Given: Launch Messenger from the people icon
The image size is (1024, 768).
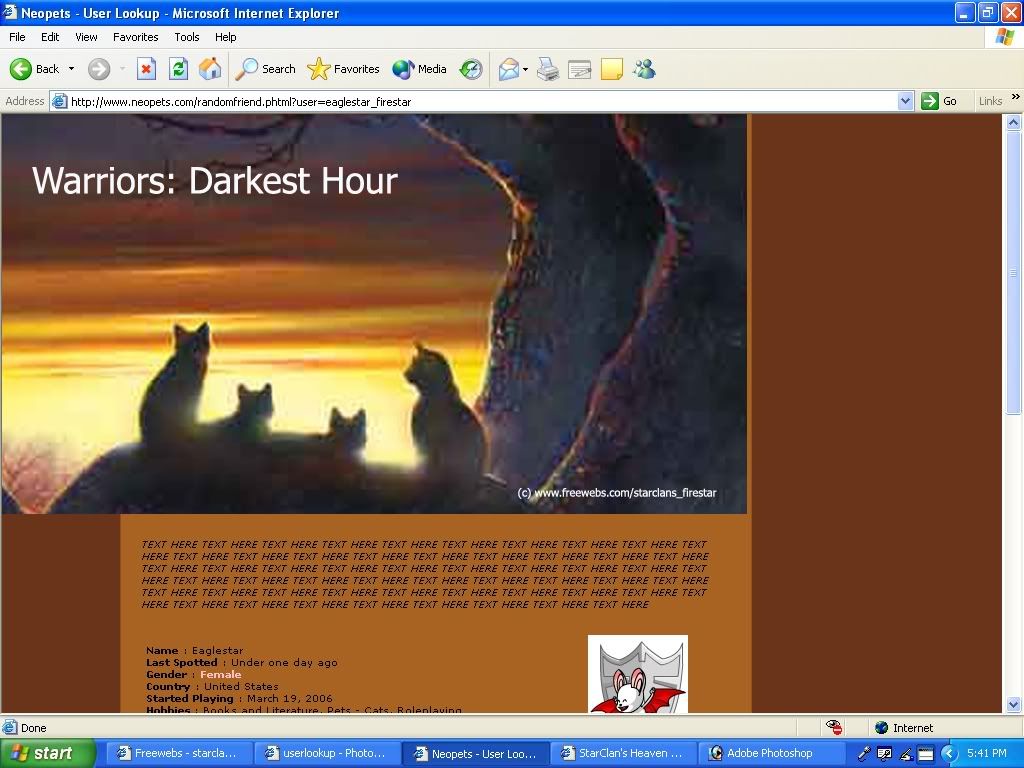Looking at the screenshot, I should pos(644,69).
